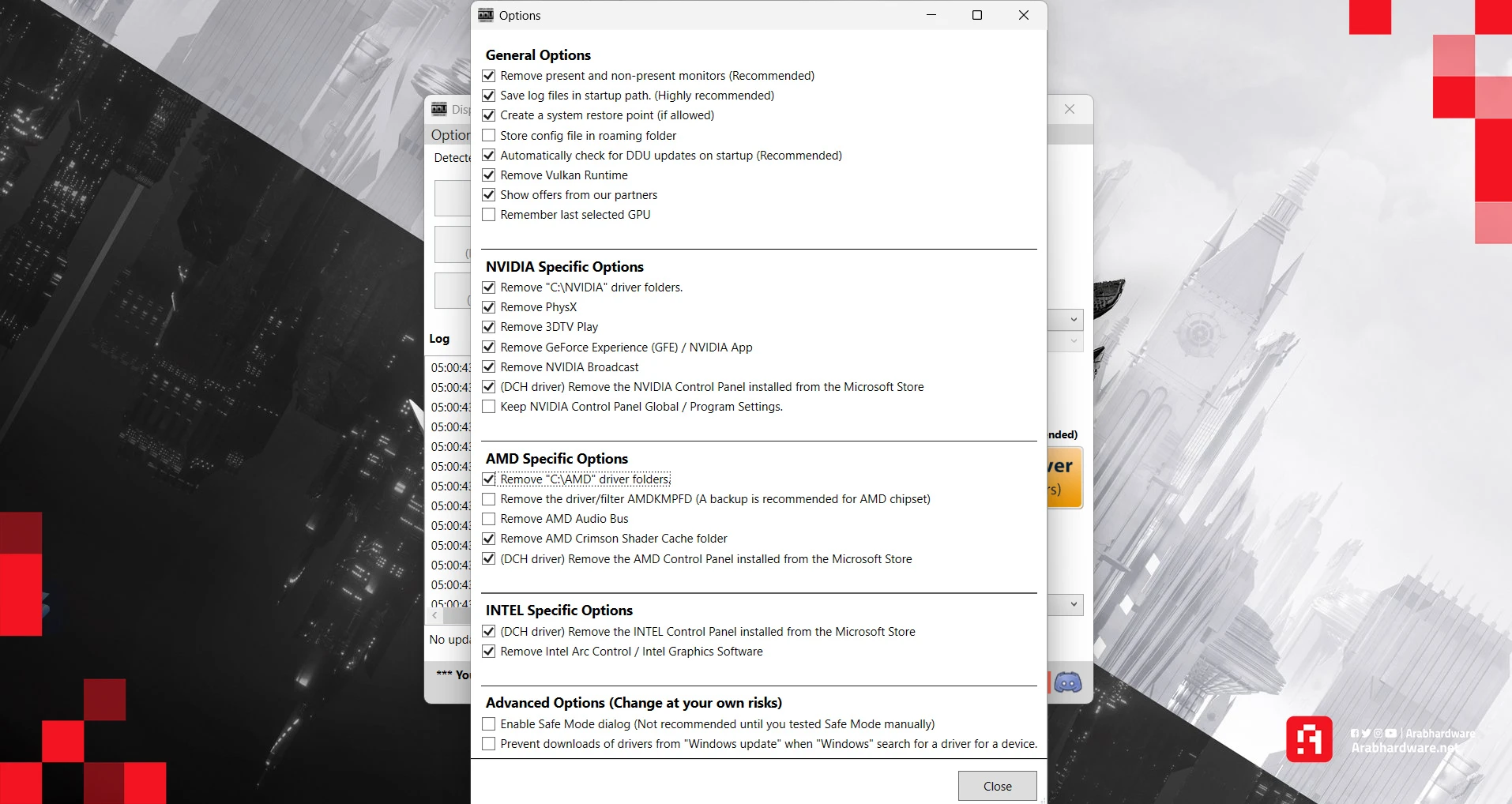Click the orange button in DDU window
This screenshot has height=804, width=1512.
pos(1065,477)
